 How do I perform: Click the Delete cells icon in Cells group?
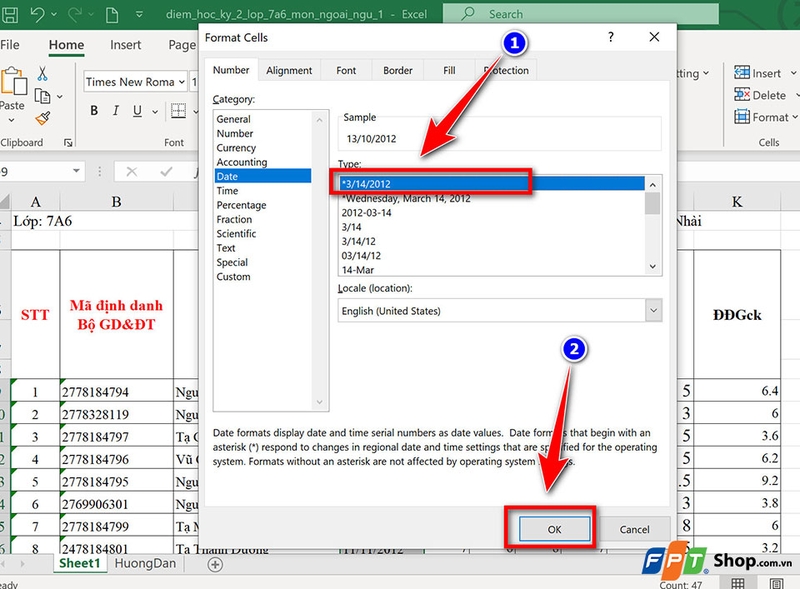click(x=741, y=94)
